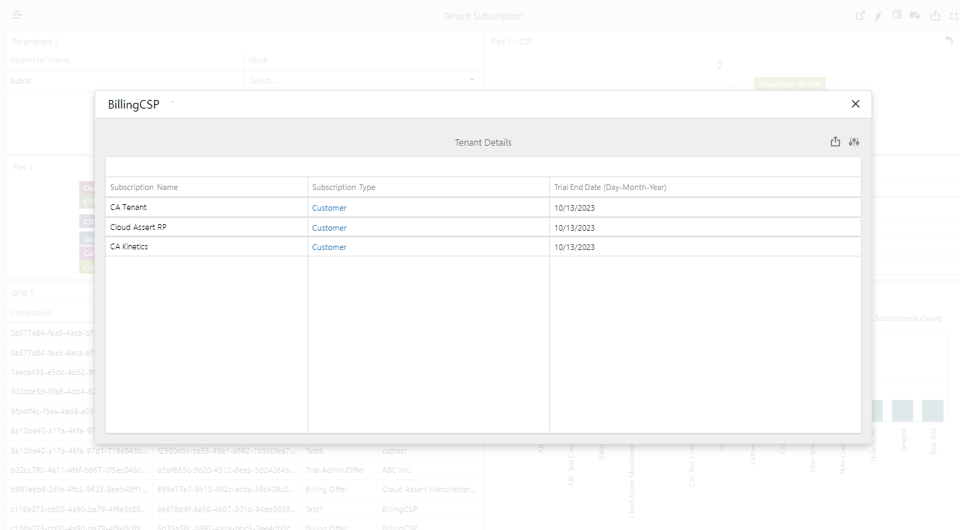This screenshot has width=960, height=530.
Task: Click the open-in-new-window icon in dashboard toolbar
Action: (x=860, y=16)
